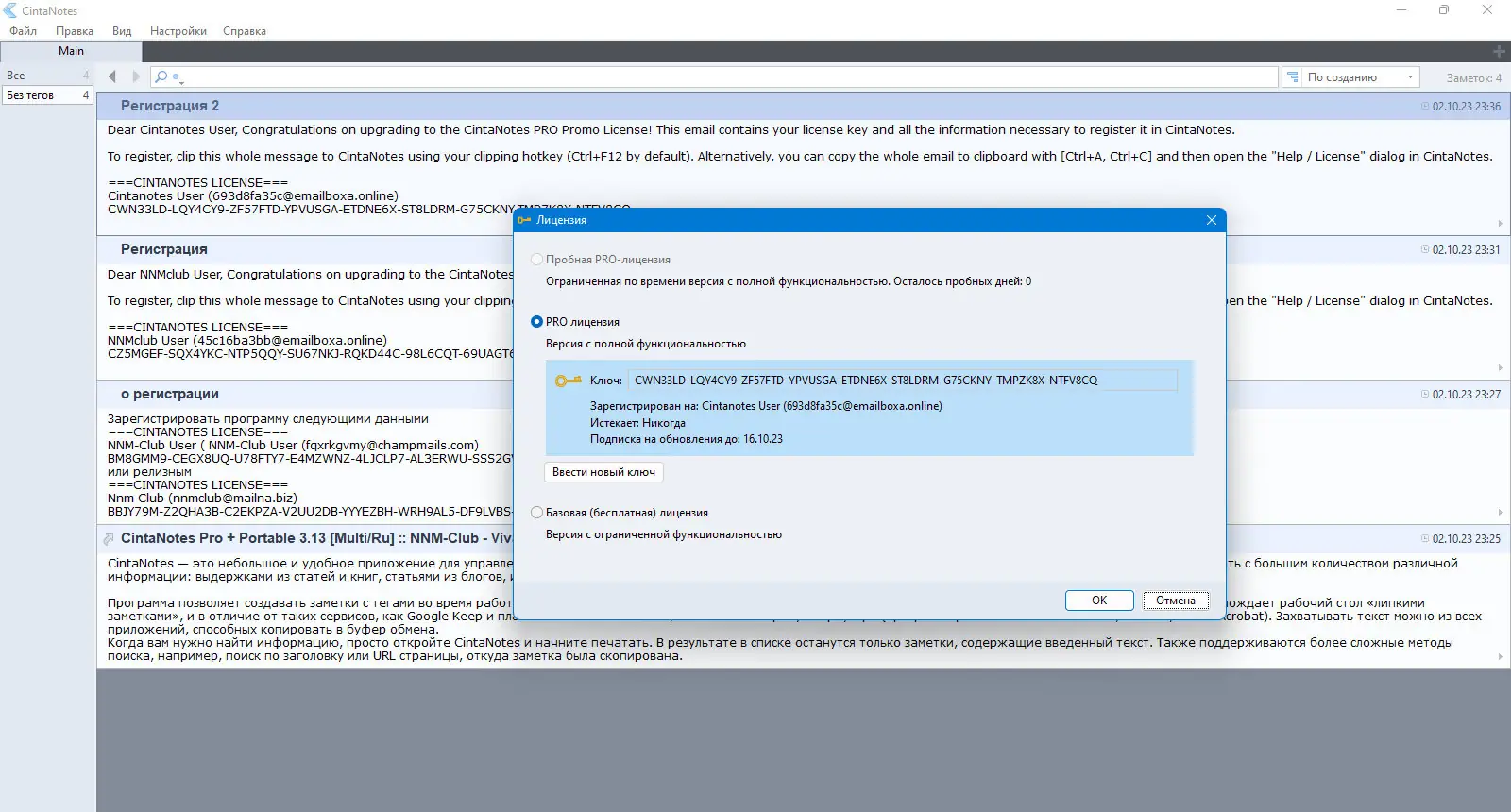Click the Зарегистрирован на: Cintanotes User line
The height and width of the screenshot is (812, 1511).
click(x=766, y=406)
